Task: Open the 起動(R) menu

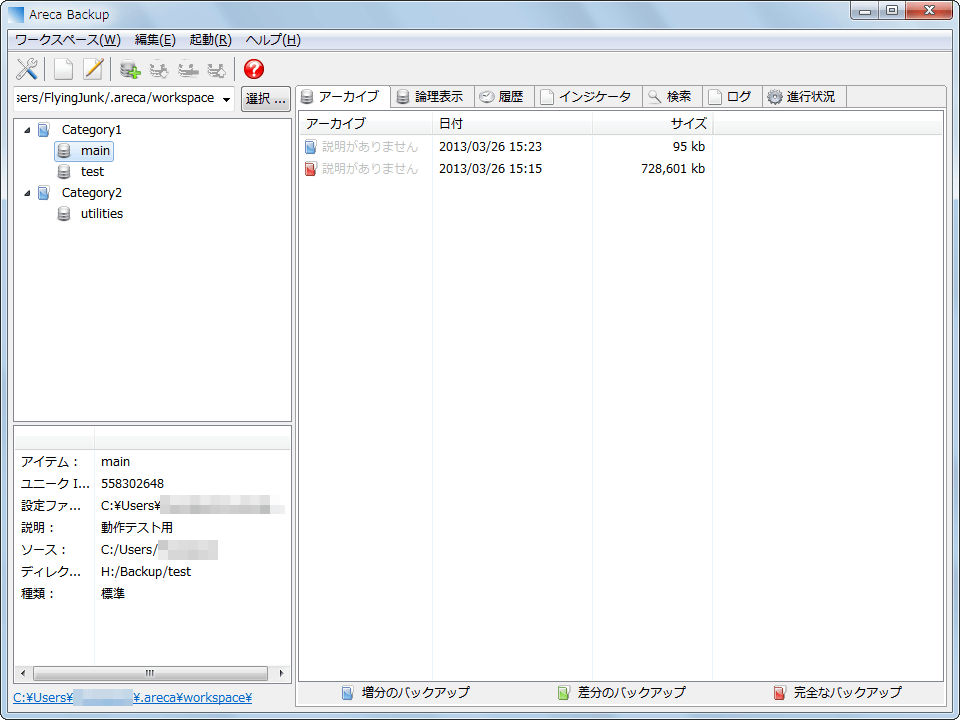Action: click(211, 40)
